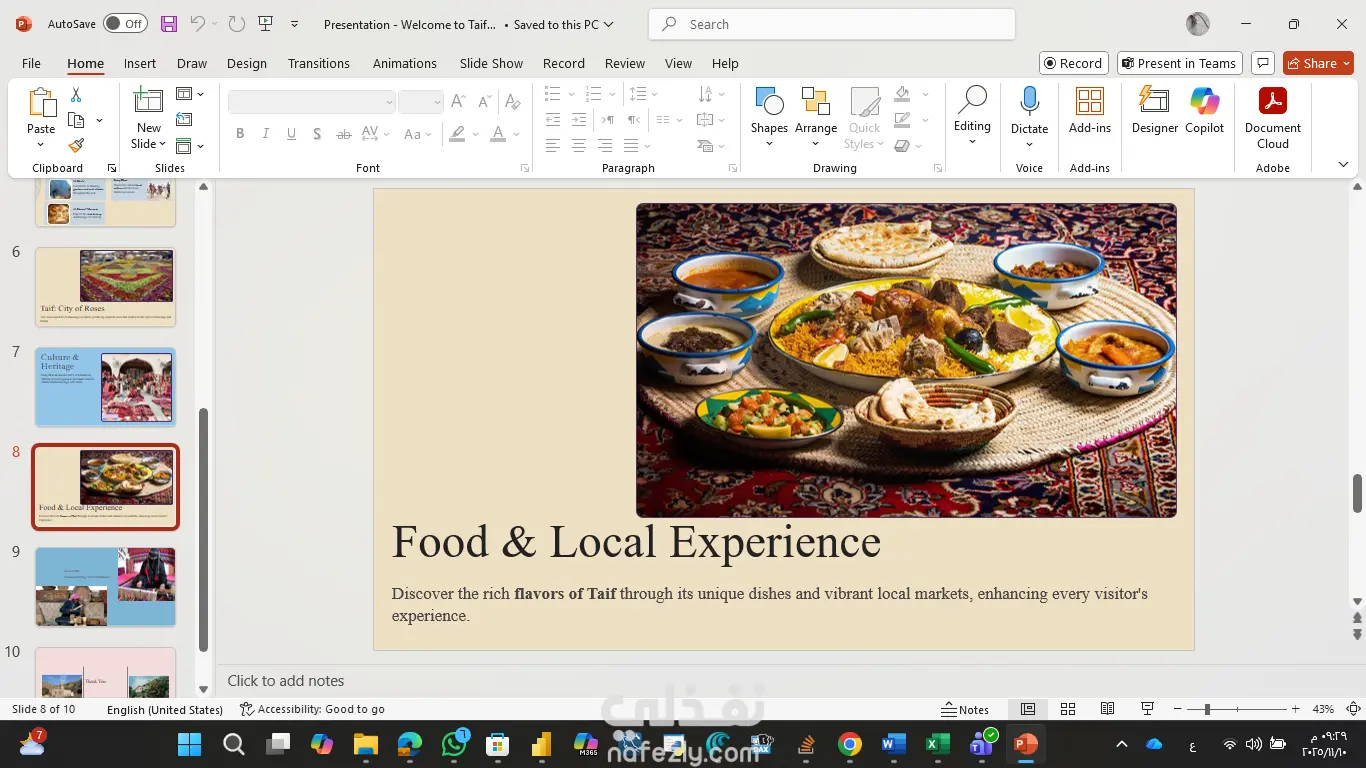Click the Share button
This screenshot has height=768, width=1366.
[1311, 63]
